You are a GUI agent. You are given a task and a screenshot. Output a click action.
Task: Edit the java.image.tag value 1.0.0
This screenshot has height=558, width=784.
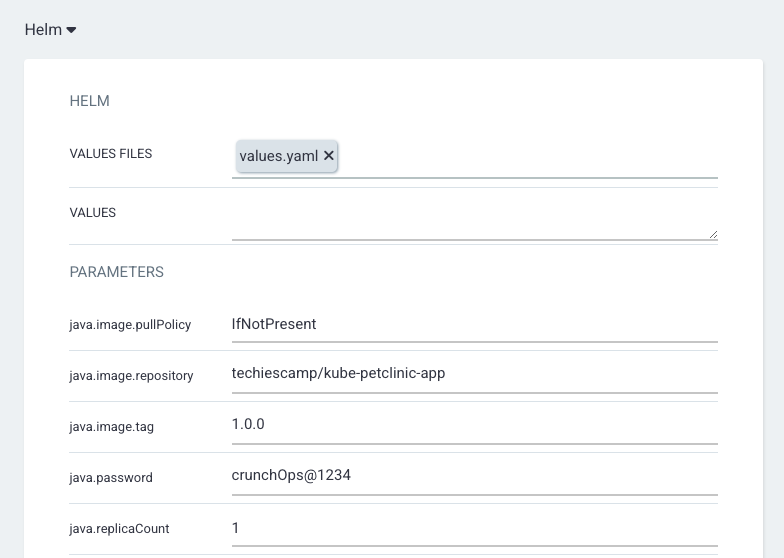474,426
